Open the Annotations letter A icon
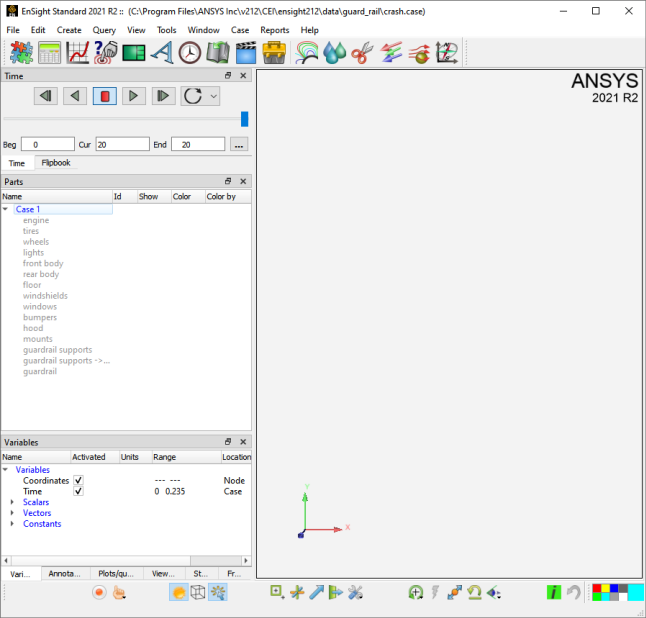Image resolution: width=646 pixels, height=618 pixels. (x=162, y=53)
